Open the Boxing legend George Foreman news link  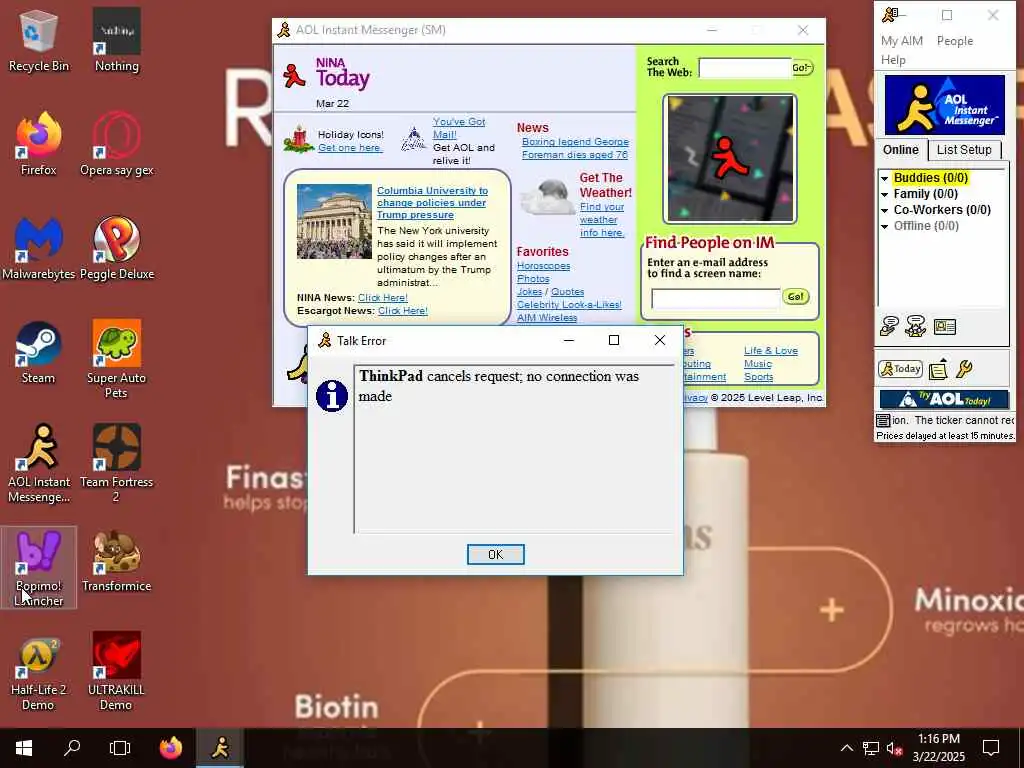575,148
